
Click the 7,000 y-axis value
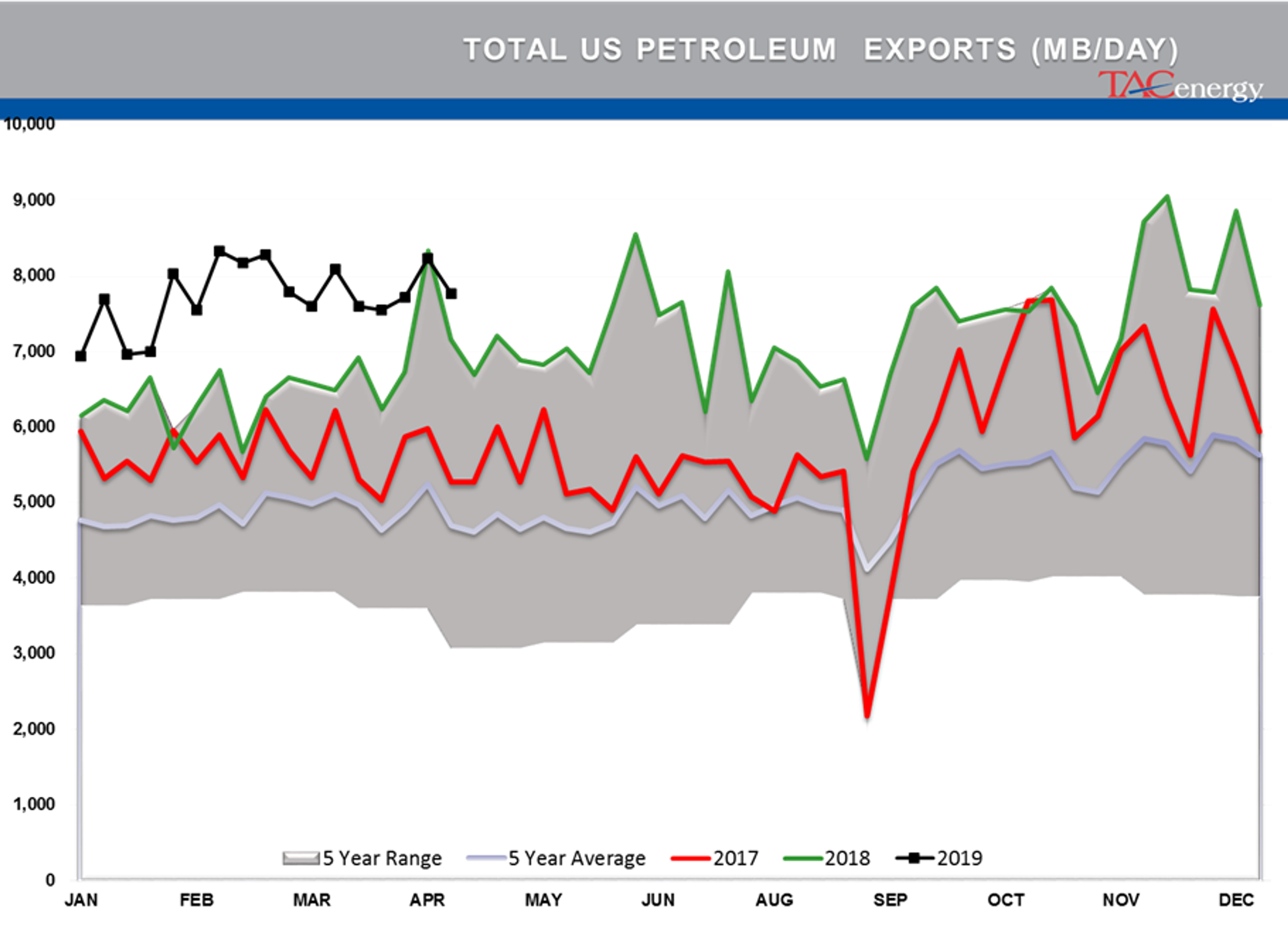click(x=34, y=352)
